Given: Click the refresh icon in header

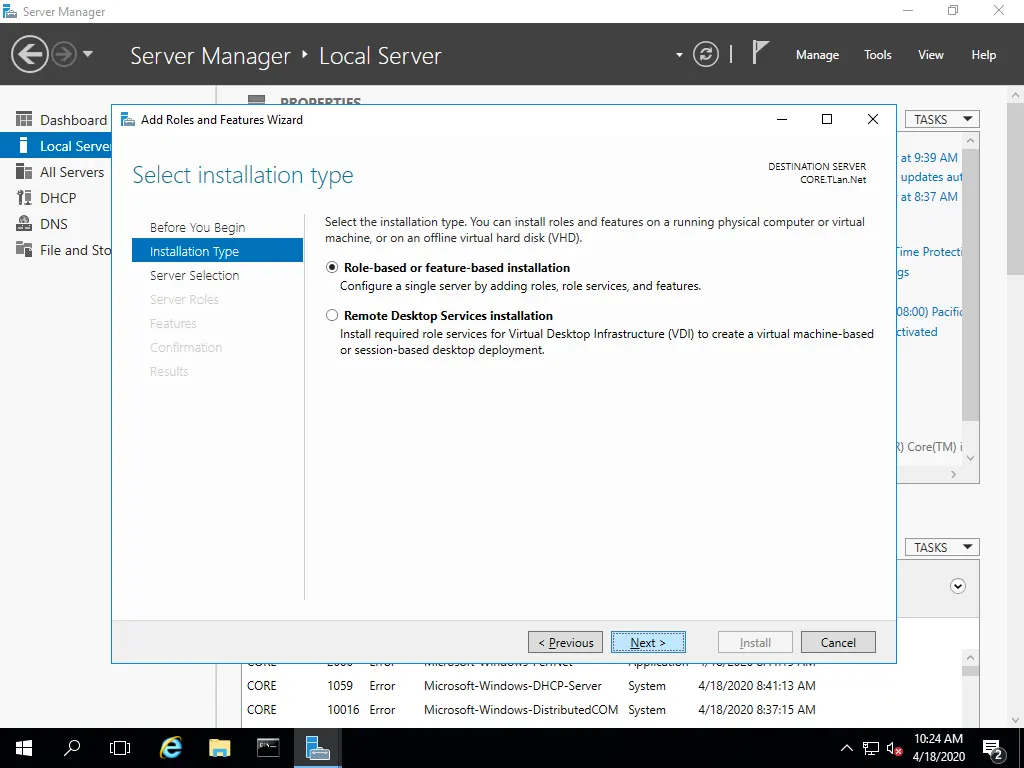Looking at the screenshot, I should pos(706,54).
